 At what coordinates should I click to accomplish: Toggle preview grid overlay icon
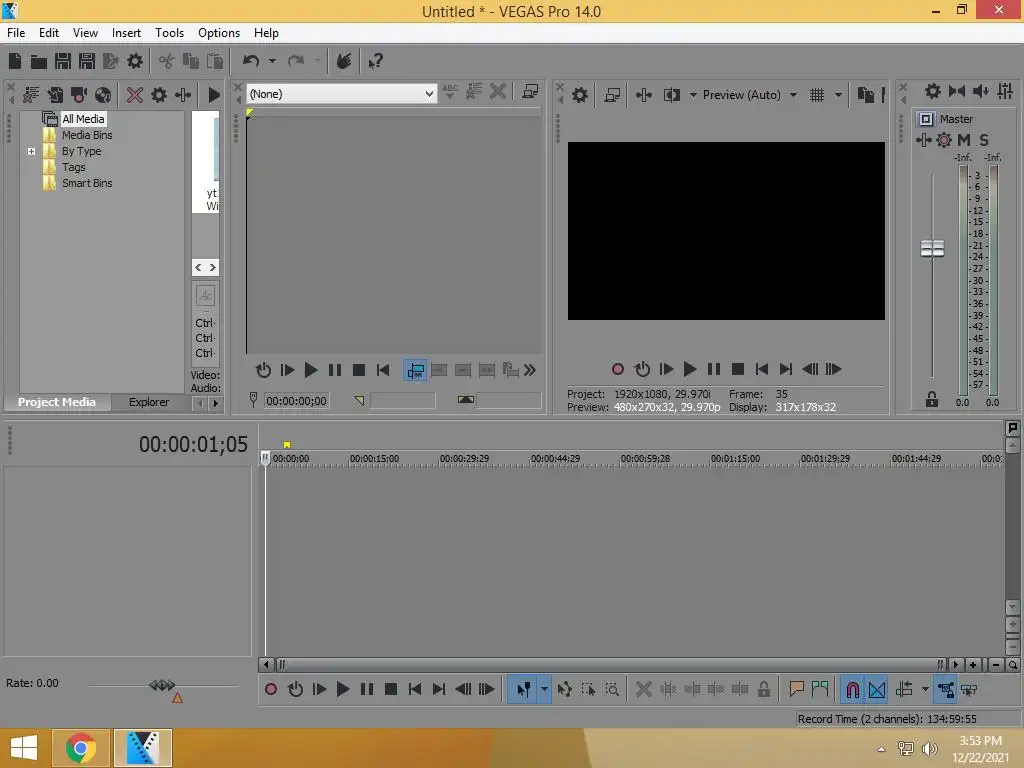coord(817,95)
